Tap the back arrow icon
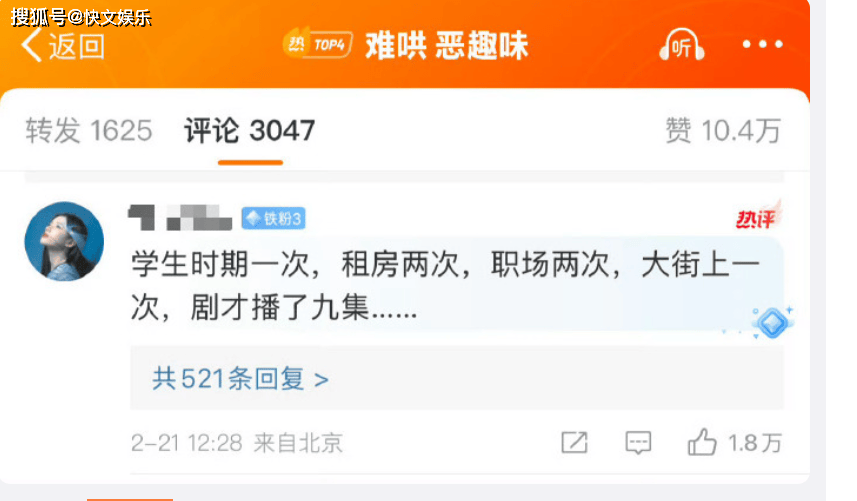Screen dimensions: 857x501 pos(32,45)
